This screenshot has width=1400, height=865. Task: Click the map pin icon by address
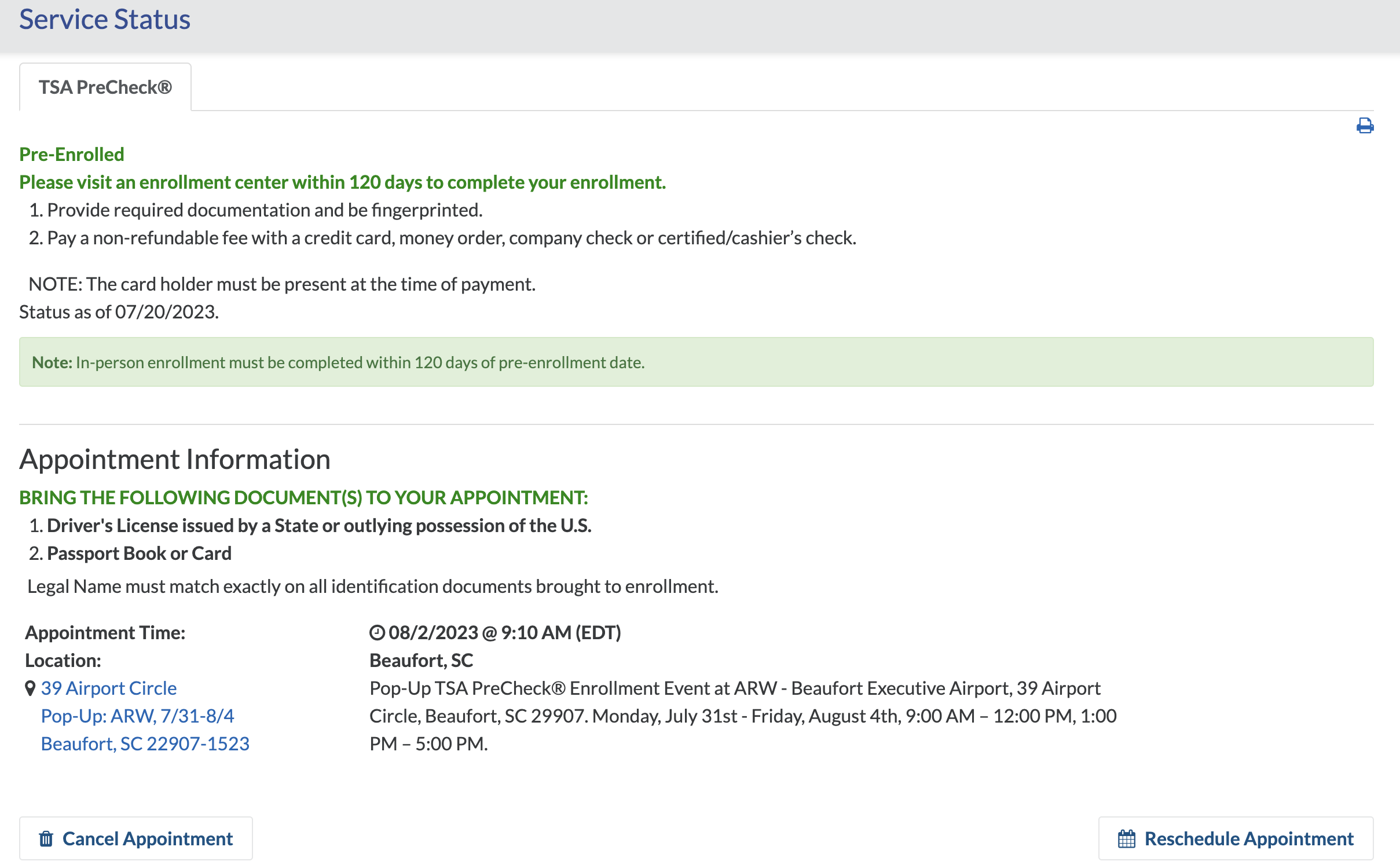click(x=30, y=688)
